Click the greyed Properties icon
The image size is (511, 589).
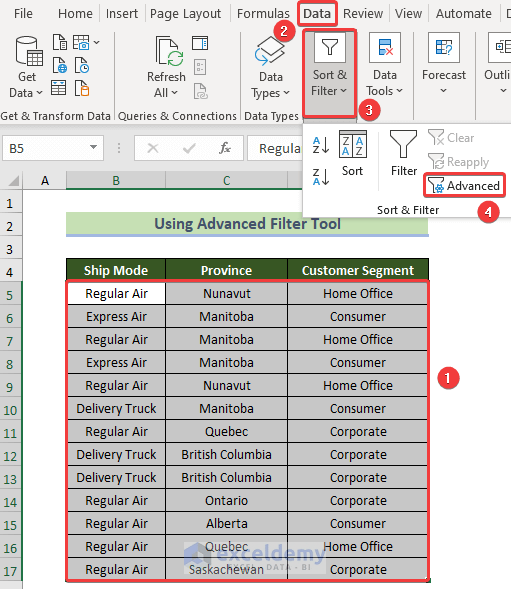pyautogui.click(x=200, y=67)
